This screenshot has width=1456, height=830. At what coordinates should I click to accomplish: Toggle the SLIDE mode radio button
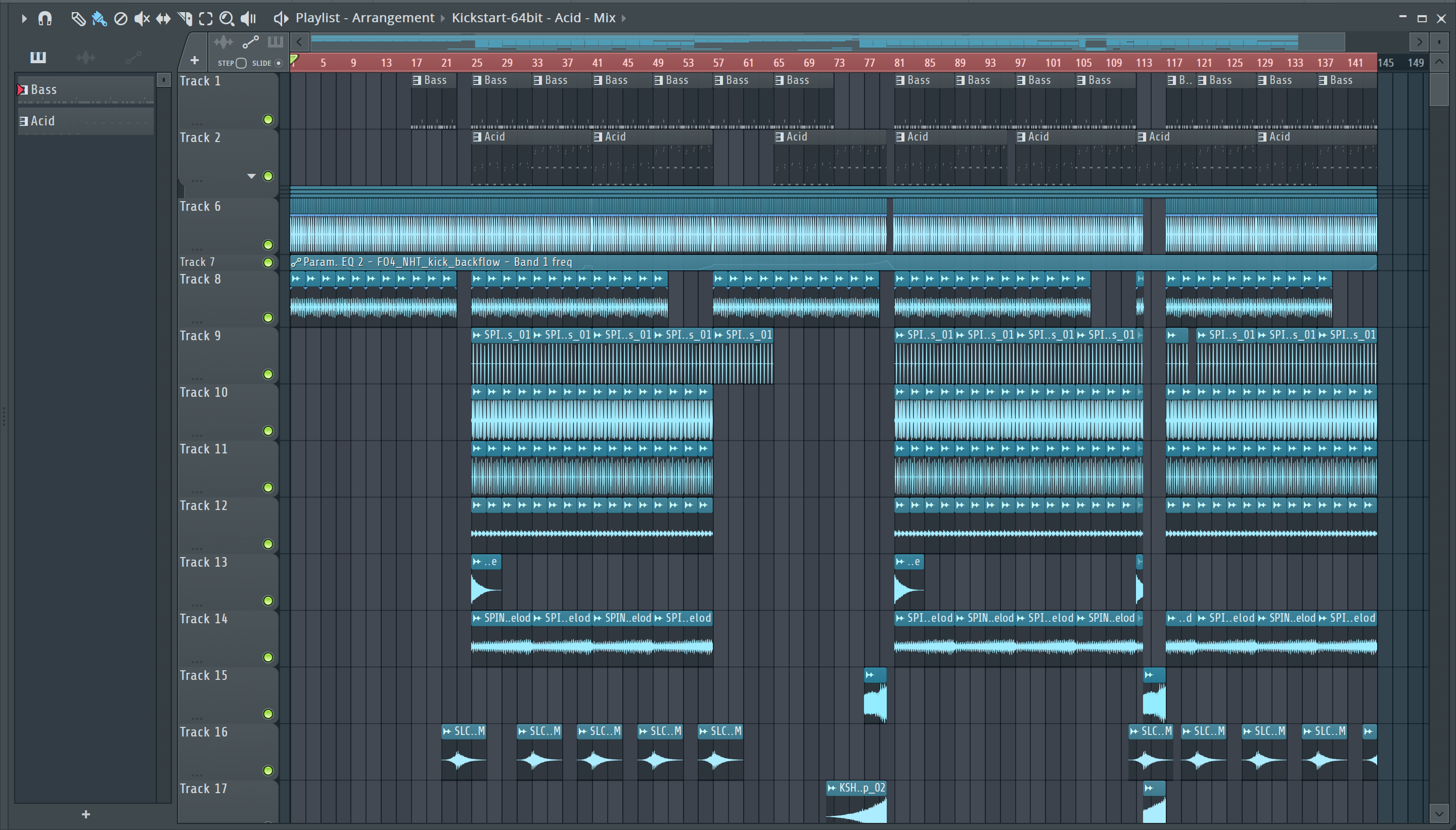click(x=279, y=63)
